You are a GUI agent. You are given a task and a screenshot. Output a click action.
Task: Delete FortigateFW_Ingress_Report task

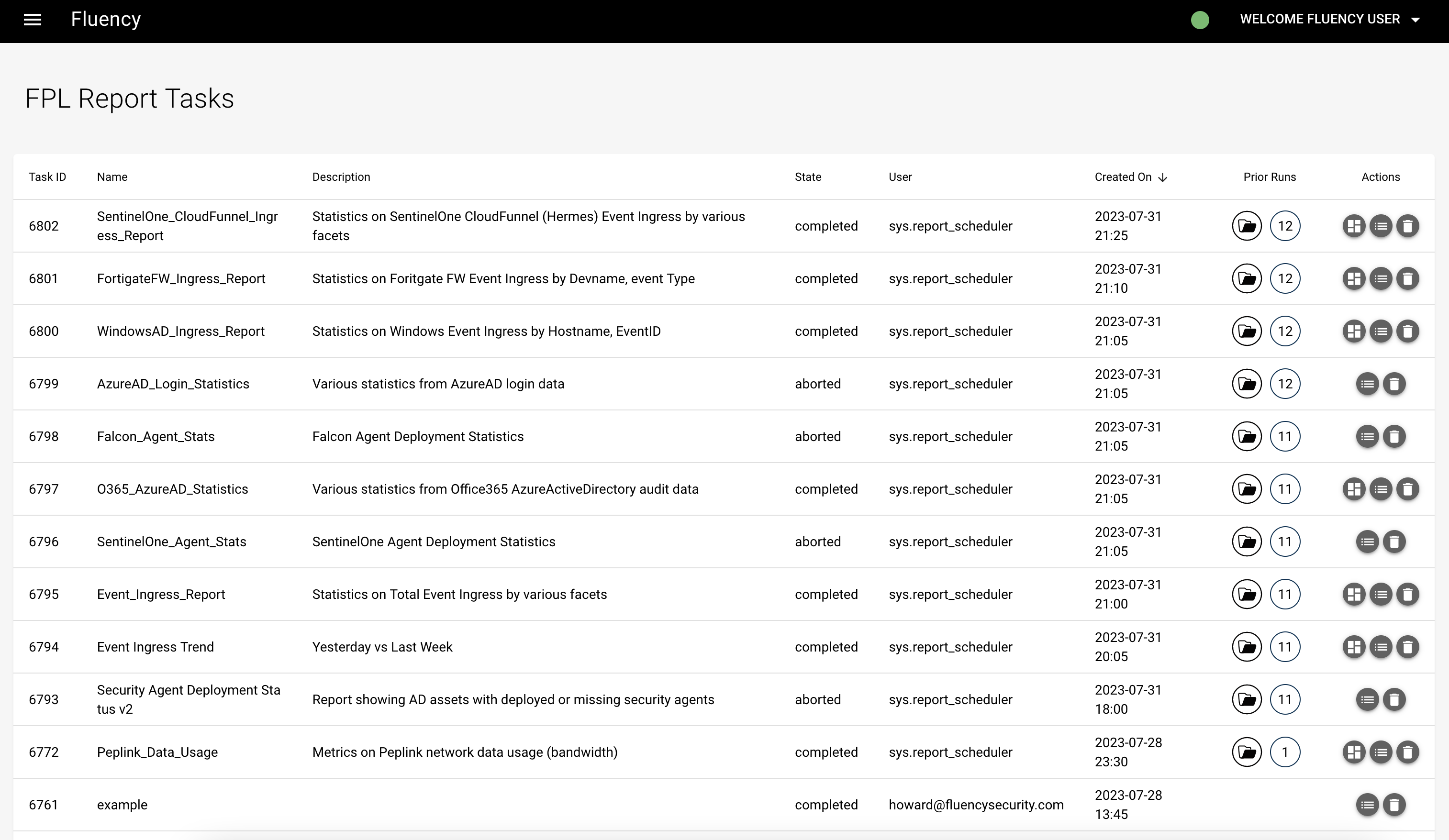[1407, 279]
